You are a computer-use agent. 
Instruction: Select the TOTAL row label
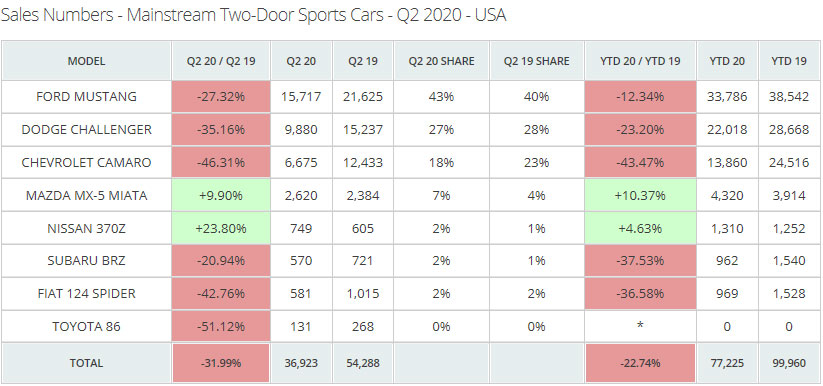pyautogui.click(x=86, y=363)
